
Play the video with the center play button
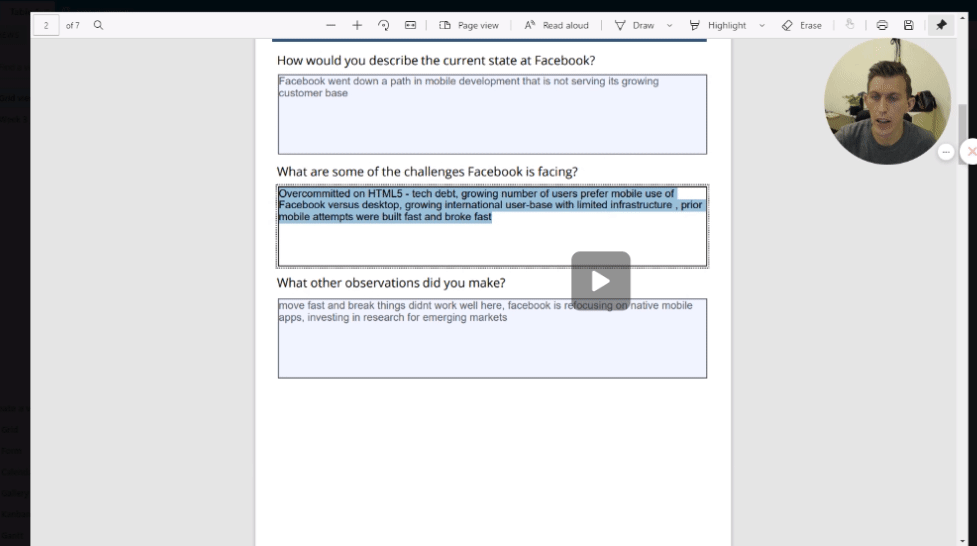[601, 281]
